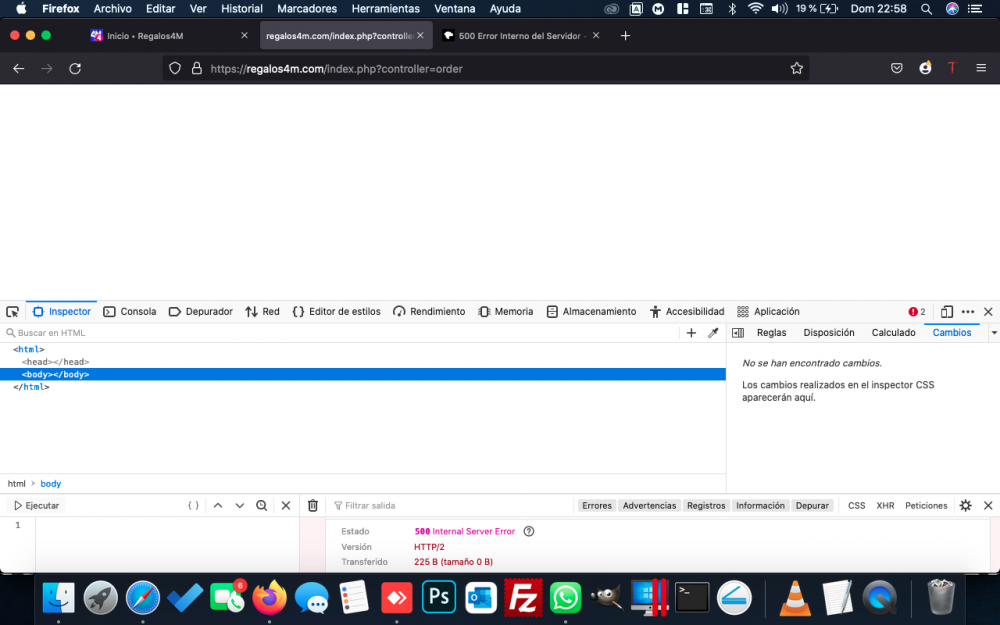The height and width of the screenshot is (625, 1000).
Task: Toggle the XHR network filter
Action: [x=885, y=505]
